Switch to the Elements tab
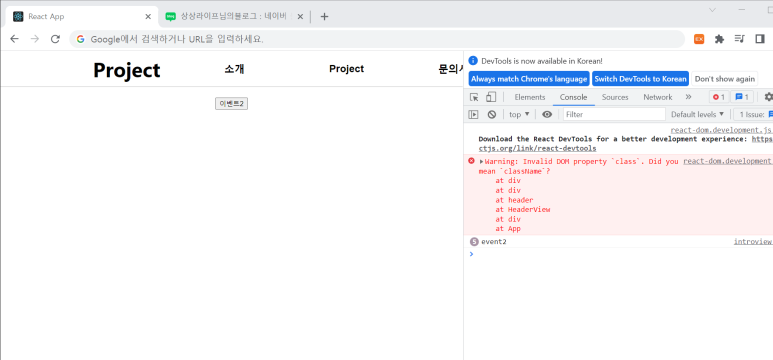The height and width of the screenshot is (360, 773). point(530,97)
